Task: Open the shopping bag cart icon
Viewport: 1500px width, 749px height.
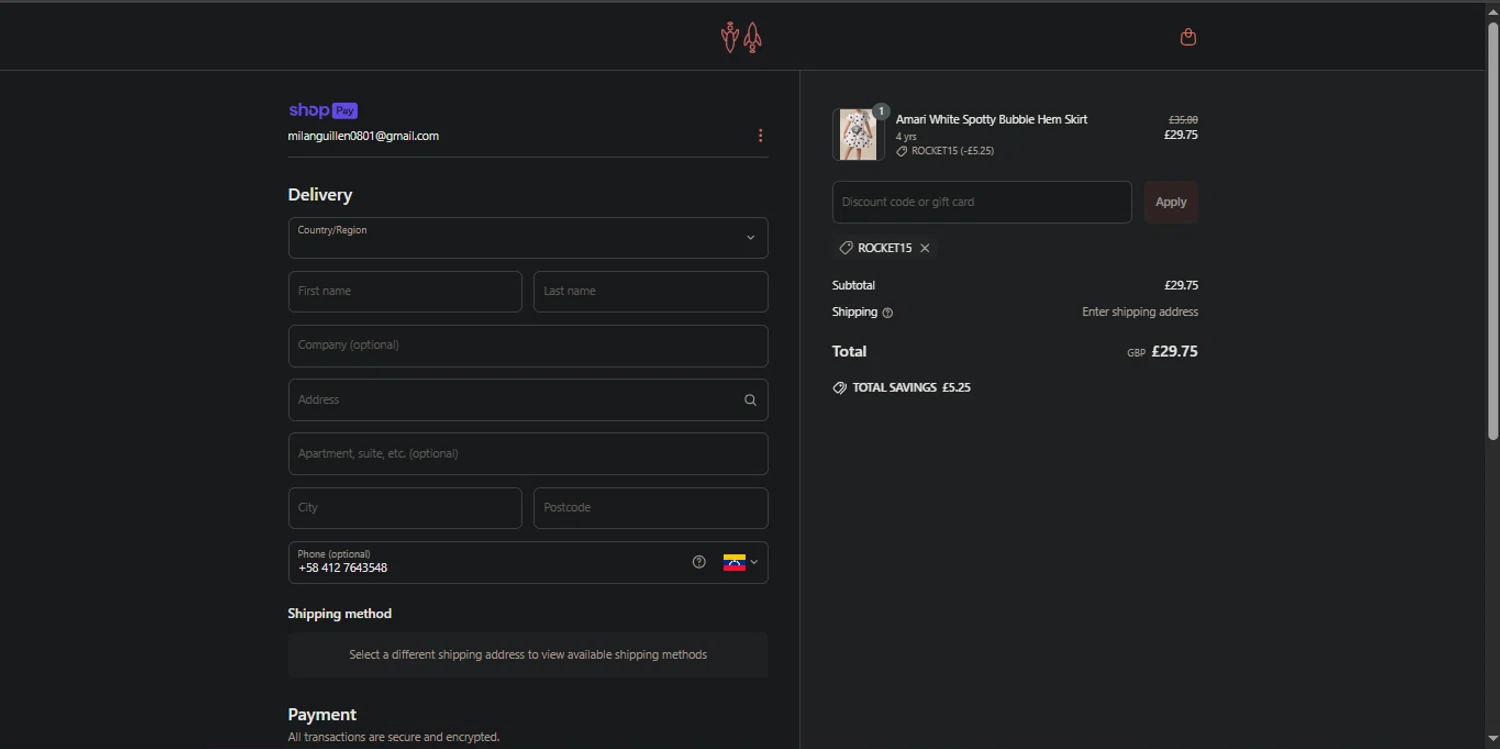Action: tap(1188, 37)
